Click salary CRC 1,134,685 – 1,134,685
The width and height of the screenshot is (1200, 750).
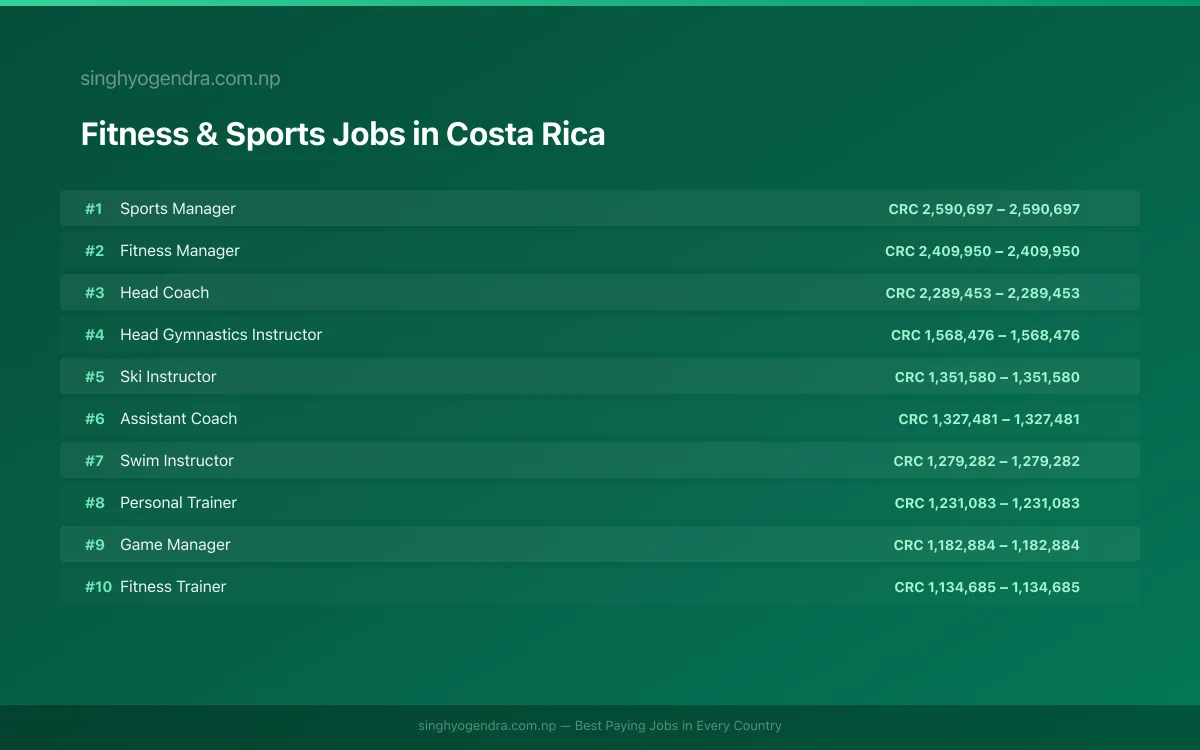click(x=987, y=587)
